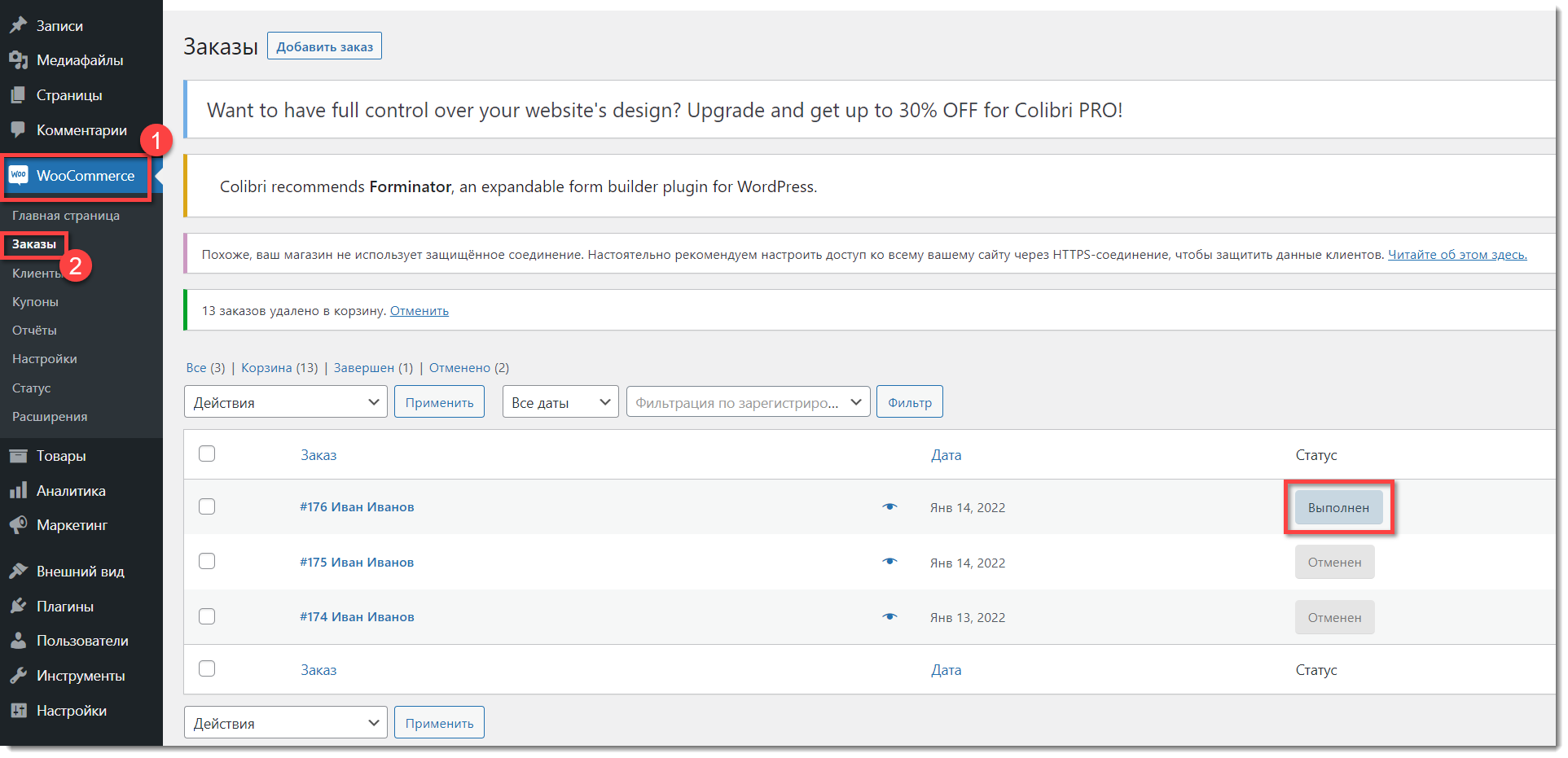Click Отменить undo link

coord(419,311)
